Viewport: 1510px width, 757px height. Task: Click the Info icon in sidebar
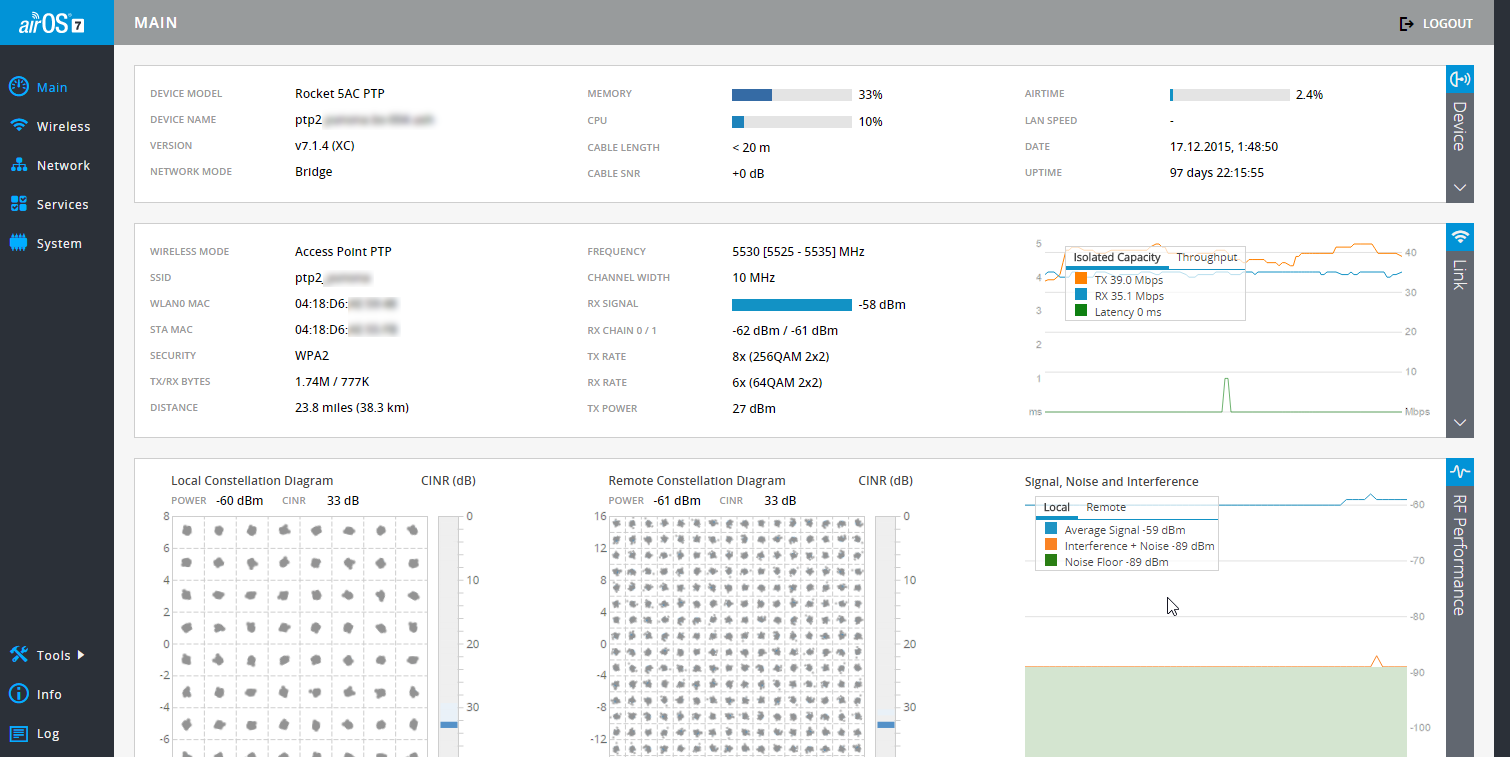click(18, 694)
